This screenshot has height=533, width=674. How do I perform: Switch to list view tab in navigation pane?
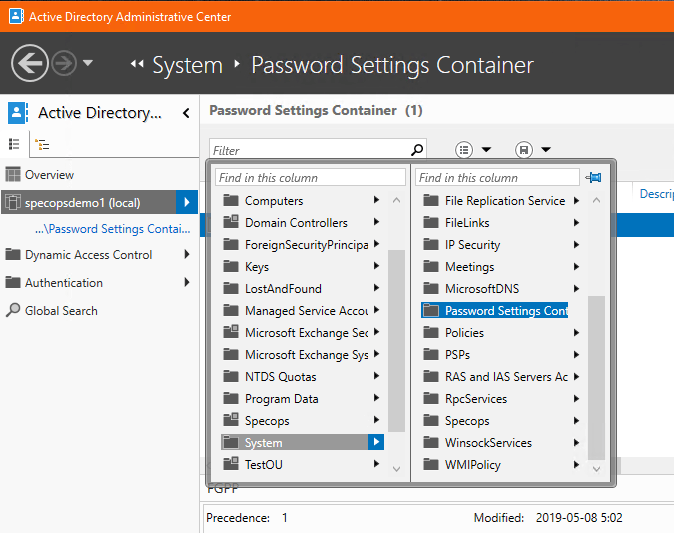point(14,144)
